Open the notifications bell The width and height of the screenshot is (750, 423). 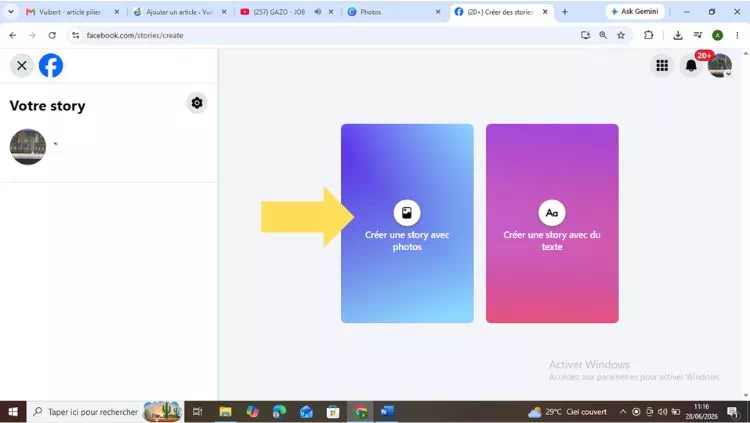click(x=691, y=66)
